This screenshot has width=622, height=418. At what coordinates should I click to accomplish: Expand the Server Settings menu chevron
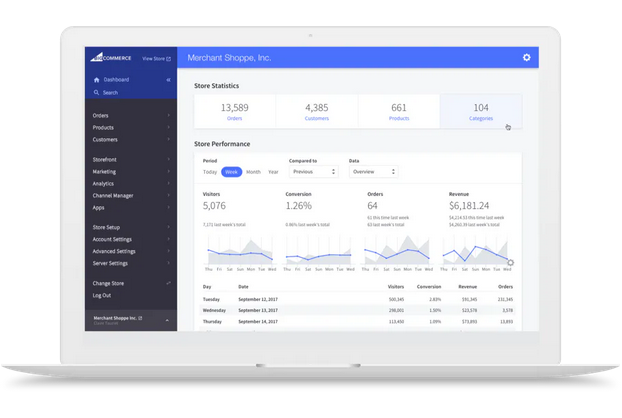(169, 263)
